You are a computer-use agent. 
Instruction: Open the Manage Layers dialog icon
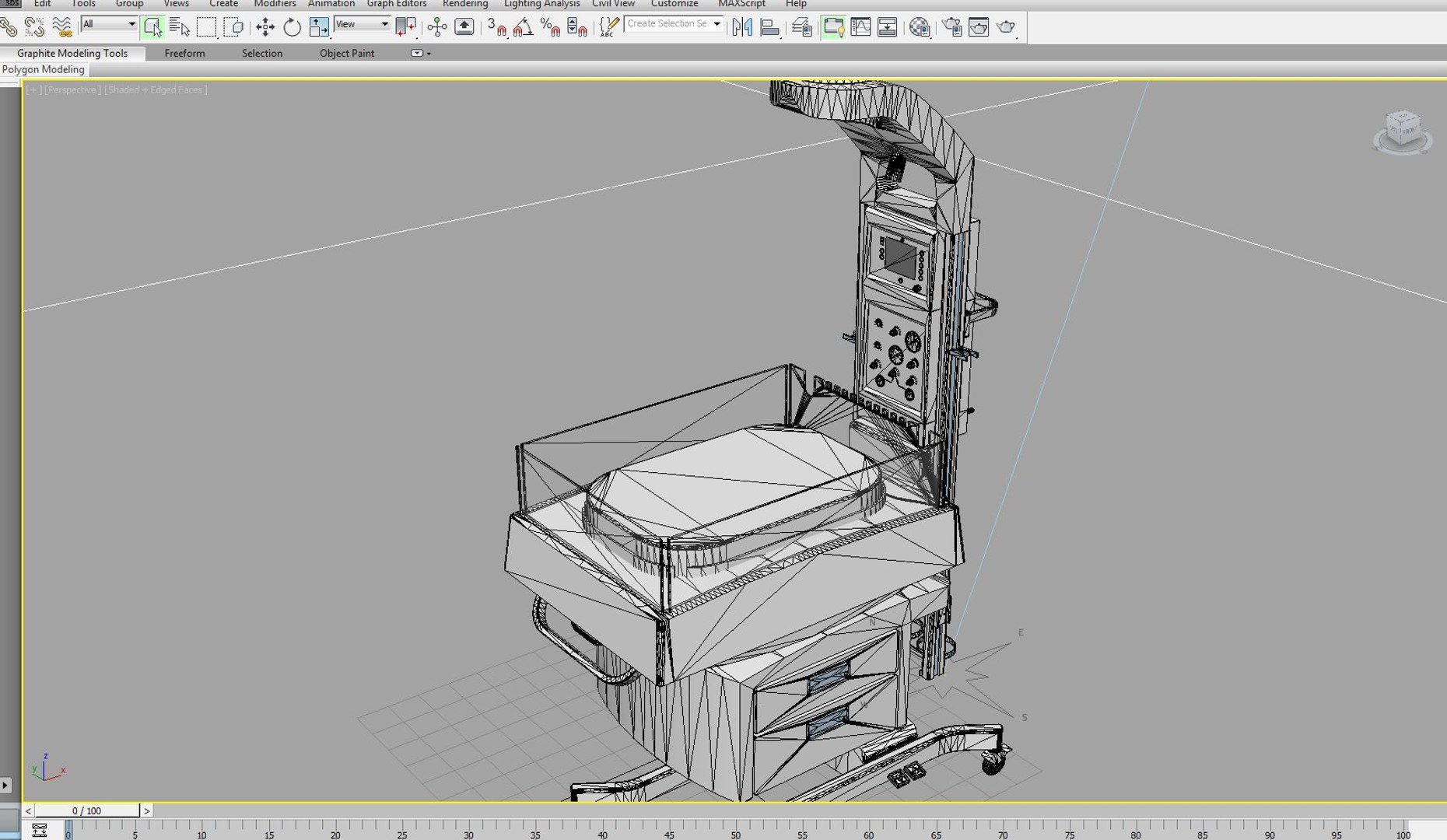(802, 27)
